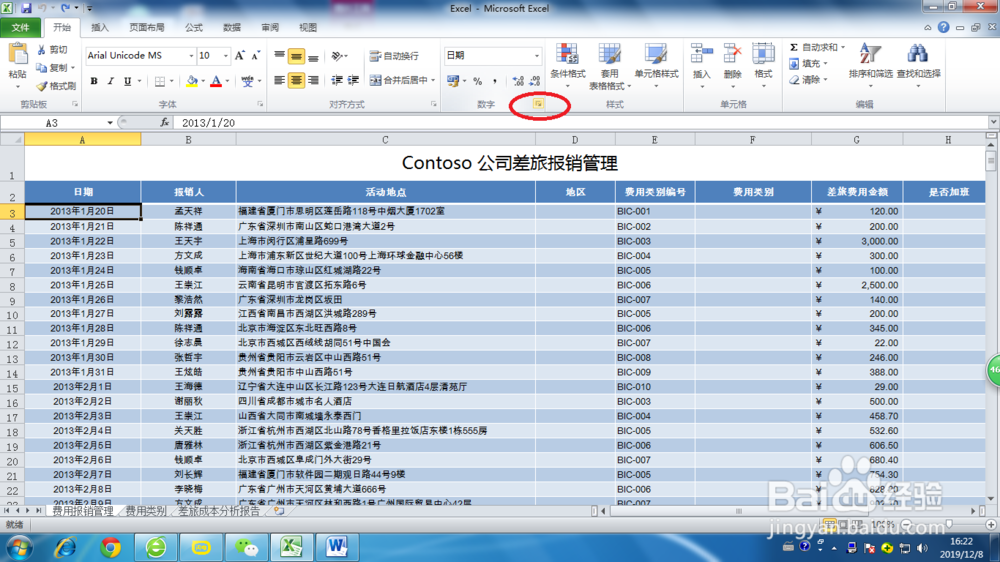
Task: Click the decrease decimal icon
Action: (x=534, y=81)
